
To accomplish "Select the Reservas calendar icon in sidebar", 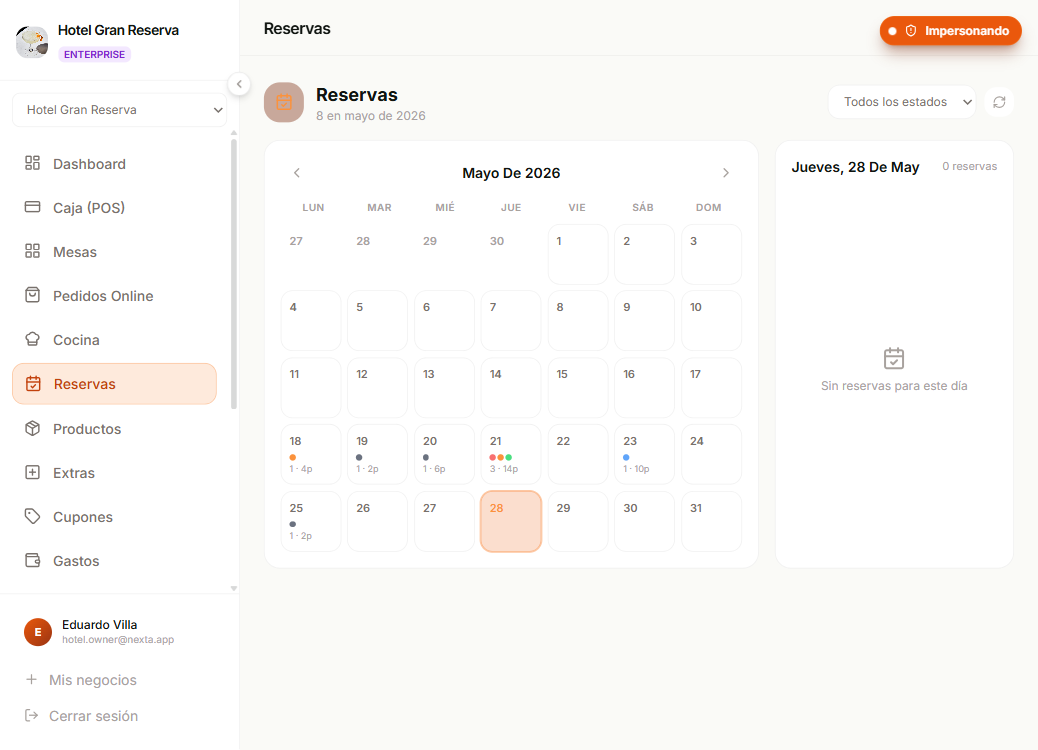I will pos(33,383).
